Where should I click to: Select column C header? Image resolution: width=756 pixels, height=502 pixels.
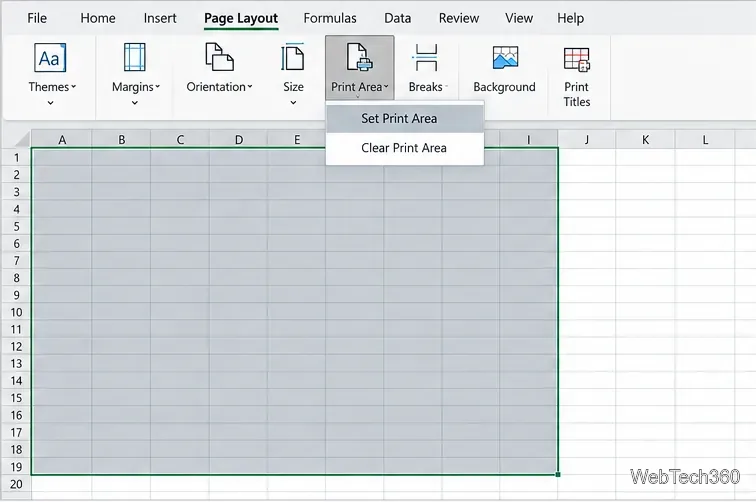tap(180, 140)
